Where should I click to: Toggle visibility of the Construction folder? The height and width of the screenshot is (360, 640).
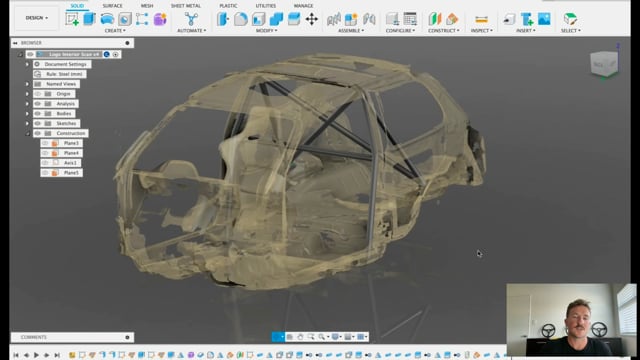38,133
